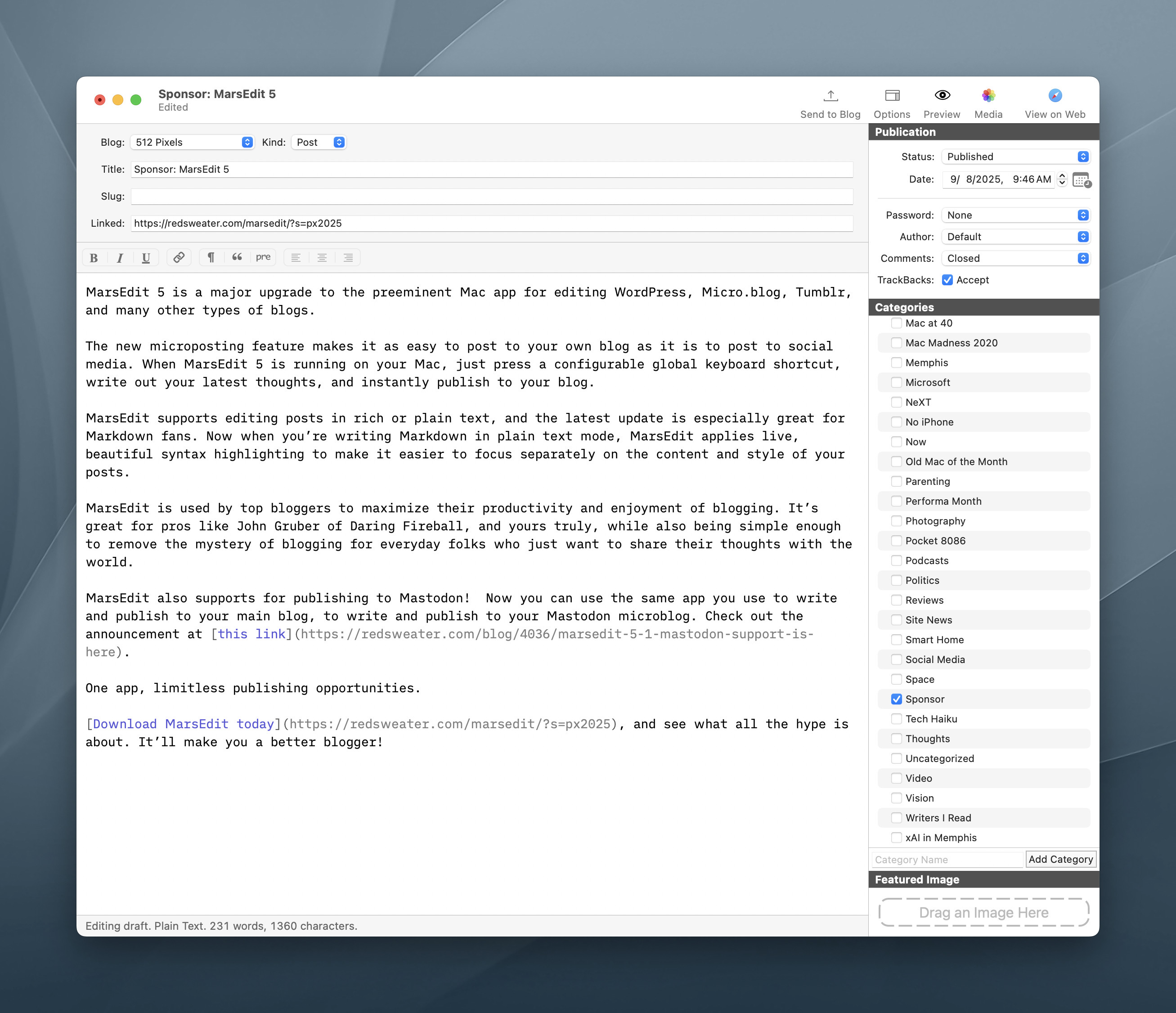Click the date and time stepper arrows
1176x1013 pixels.
click(1063, 179)
